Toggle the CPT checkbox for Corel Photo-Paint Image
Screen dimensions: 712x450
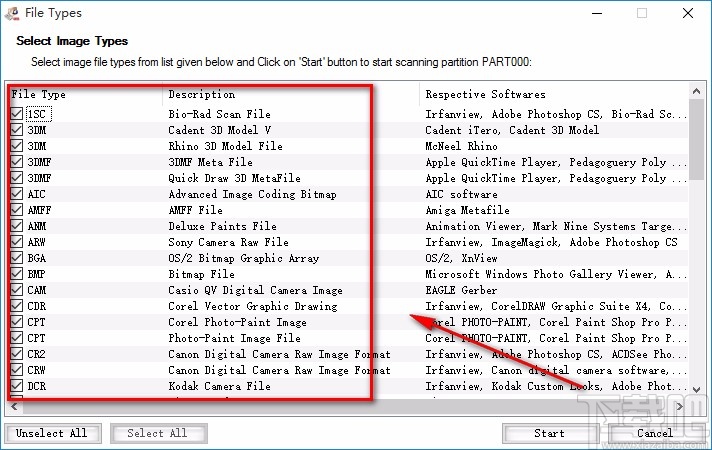pyautogui.click(x=17, y=321)
